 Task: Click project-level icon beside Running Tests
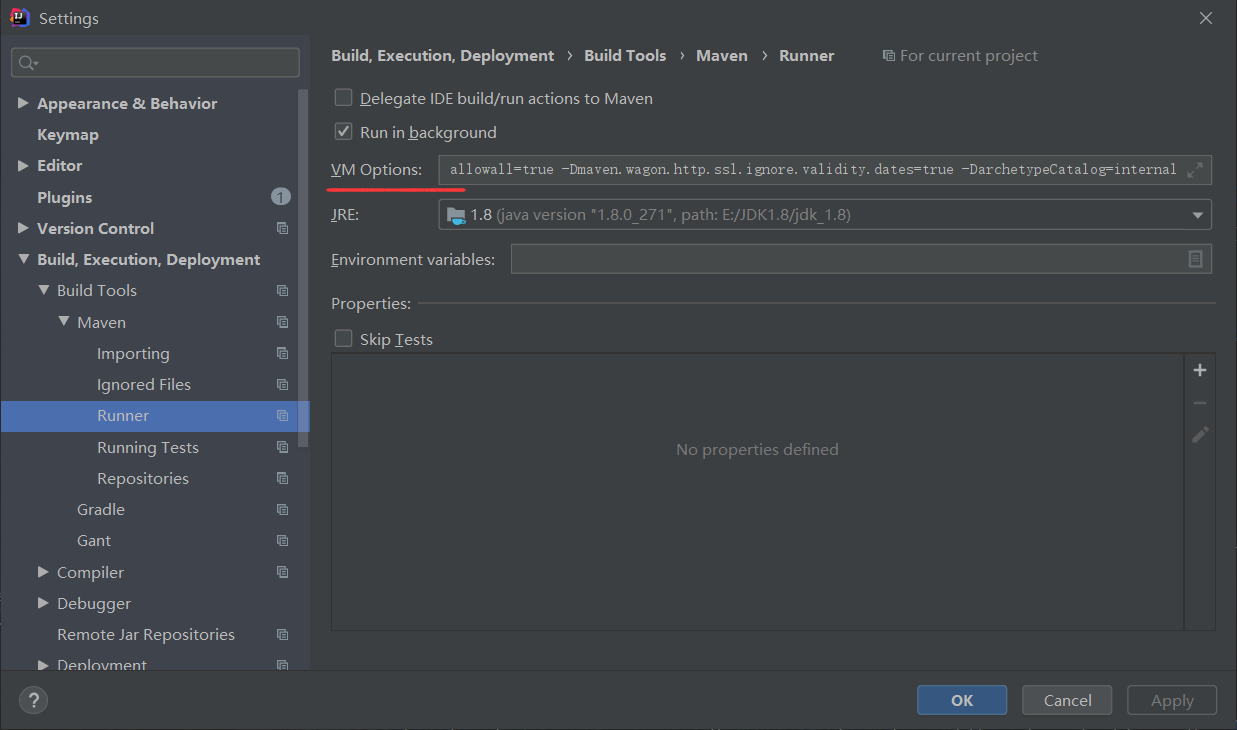282,448
